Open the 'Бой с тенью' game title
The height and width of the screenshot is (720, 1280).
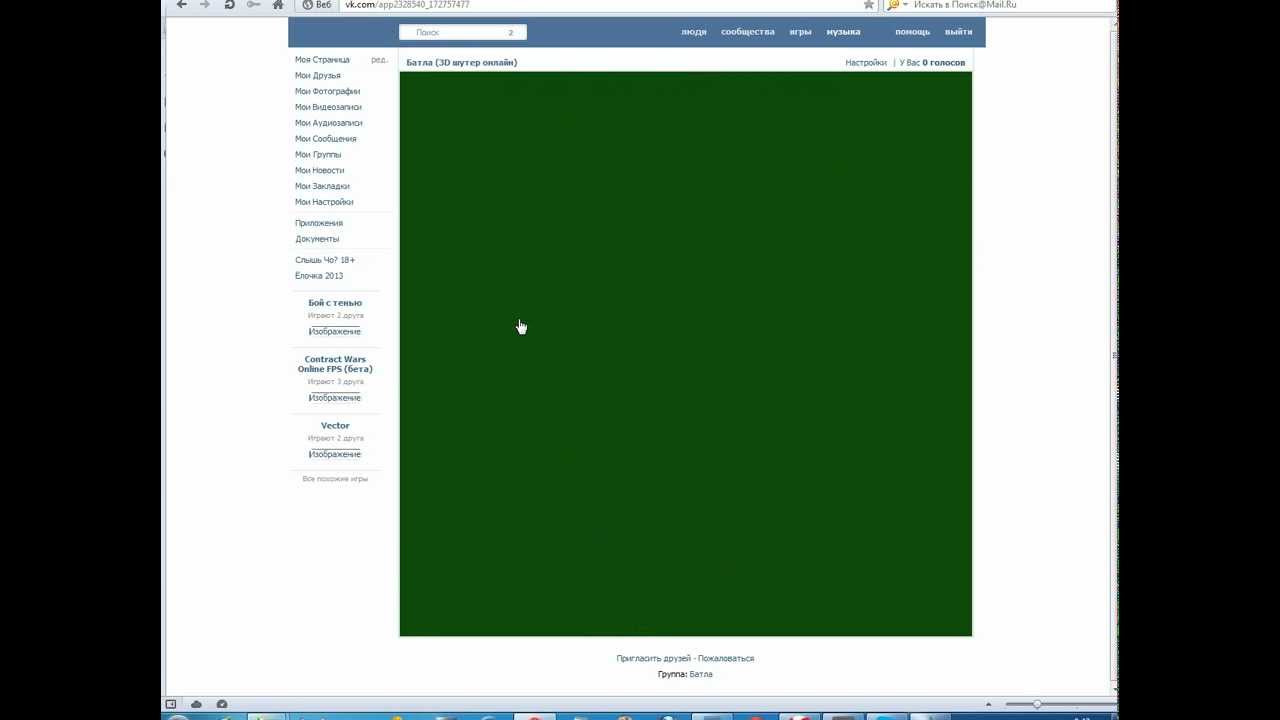[335, 303]
